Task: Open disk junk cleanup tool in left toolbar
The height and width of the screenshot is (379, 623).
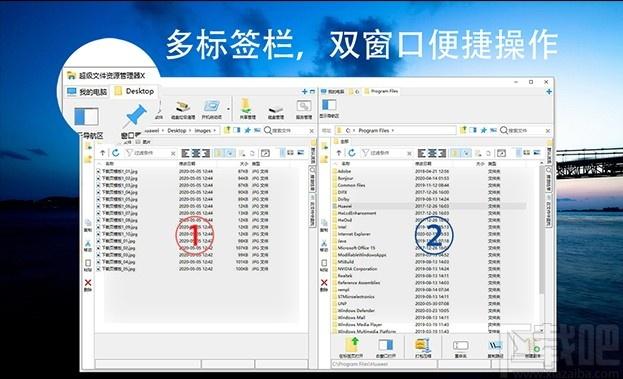Action: coord(183,109)
